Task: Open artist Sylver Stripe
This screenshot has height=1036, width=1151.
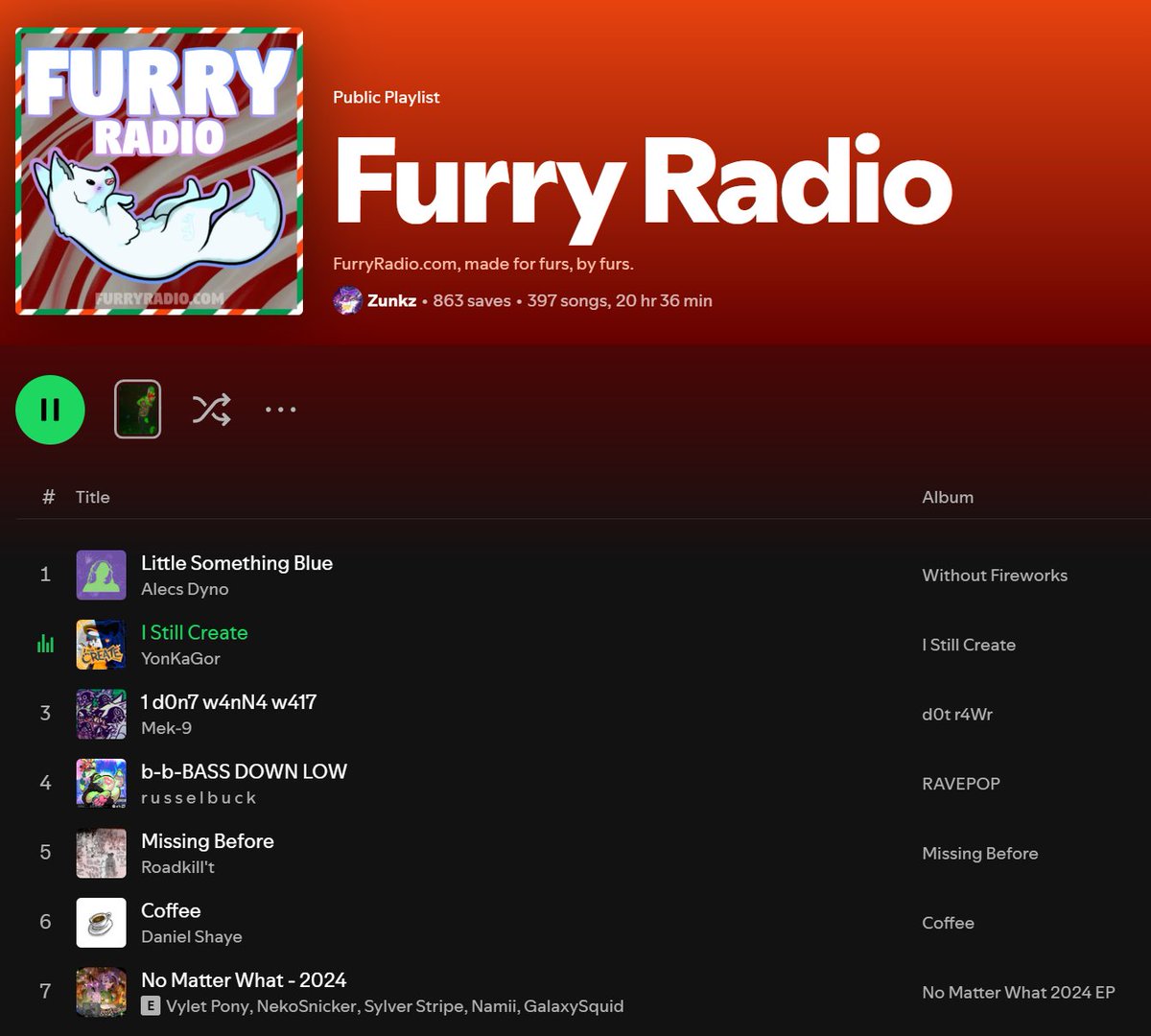Action: (x=415, y=1006)
